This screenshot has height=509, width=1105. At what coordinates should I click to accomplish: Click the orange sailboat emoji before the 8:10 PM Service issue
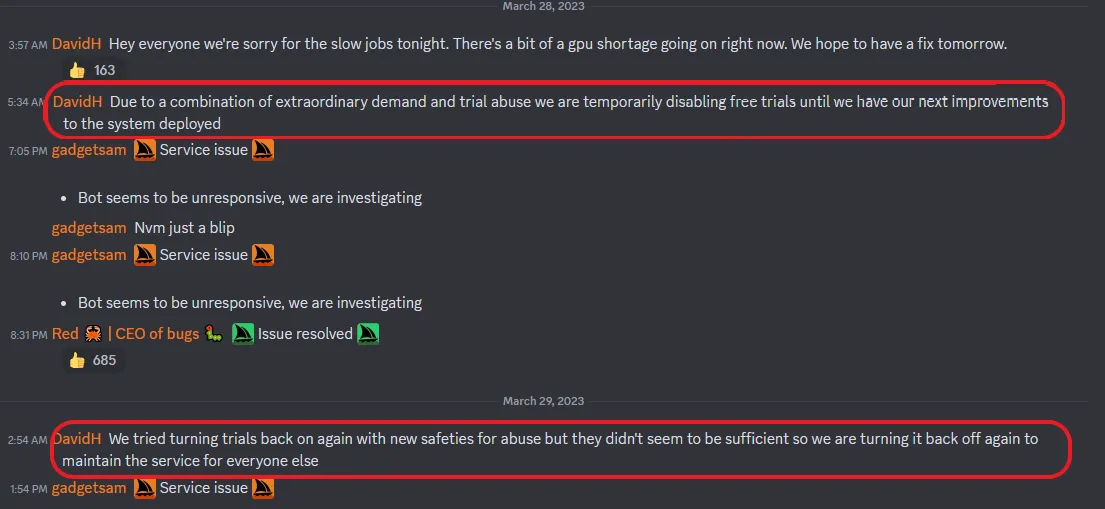point(144,255)
